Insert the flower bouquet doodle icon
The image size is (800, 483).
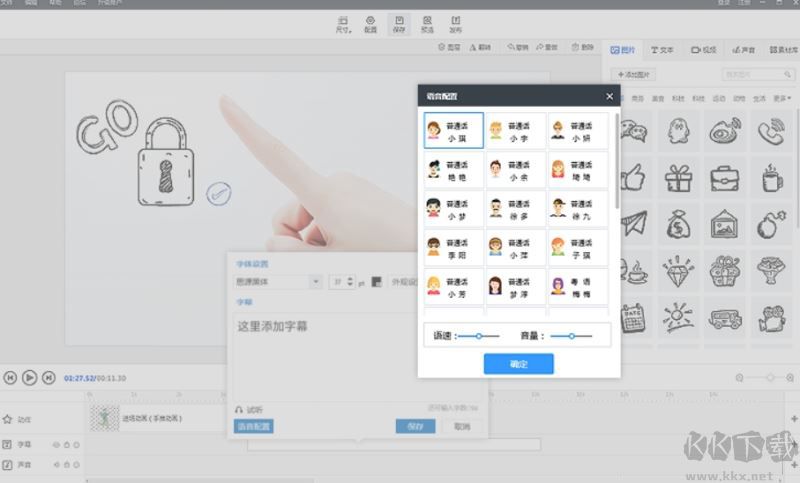click(x=771, y=271)
